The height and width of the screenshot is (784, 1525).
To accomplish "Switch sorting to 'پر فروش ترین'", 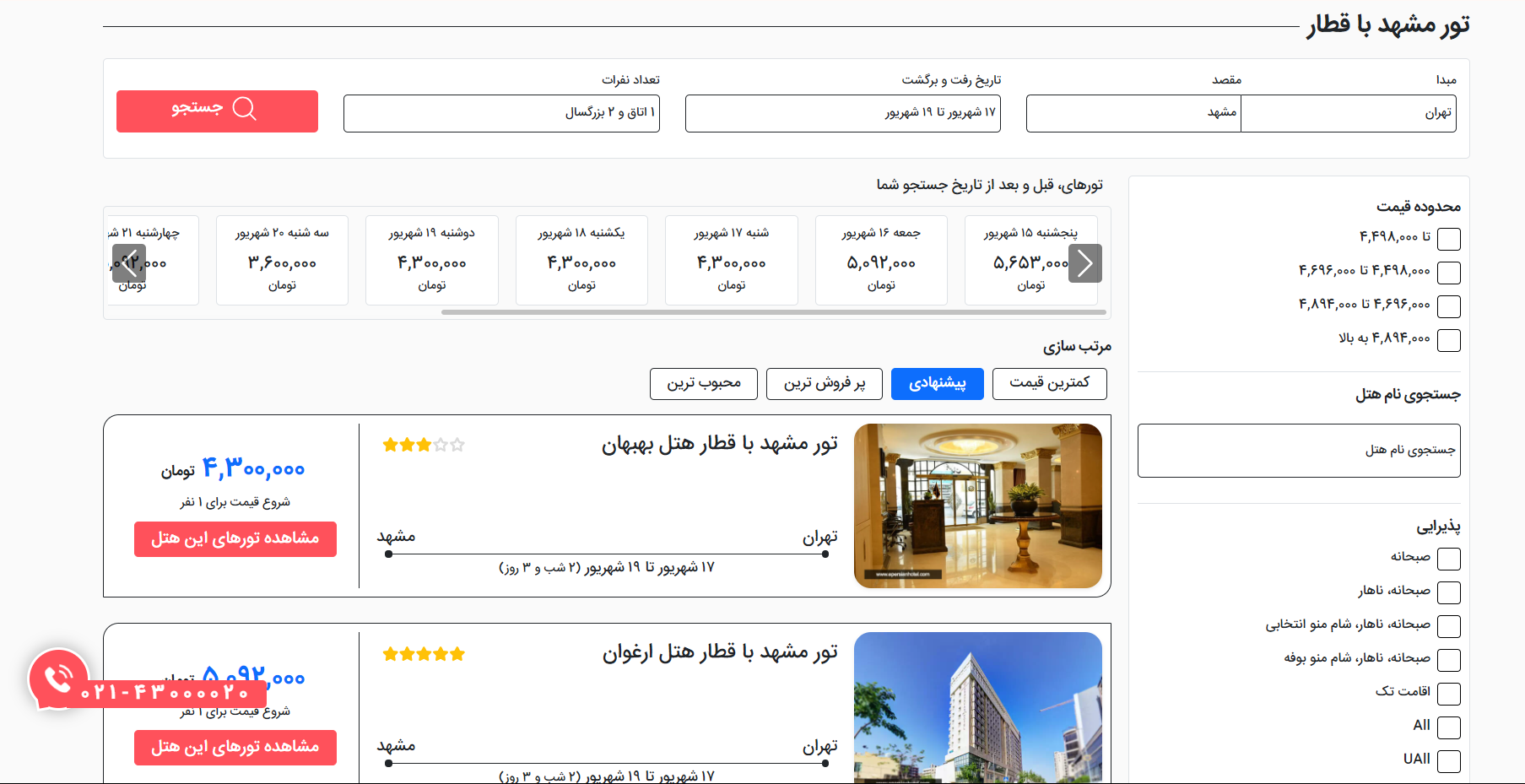I will coord(824,384).
